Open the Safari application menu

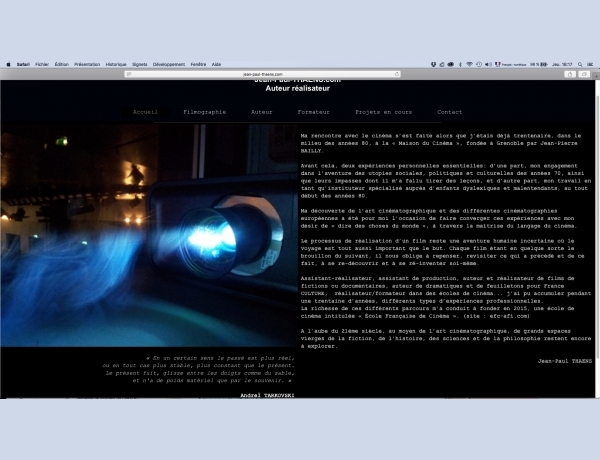coord(23,64)
